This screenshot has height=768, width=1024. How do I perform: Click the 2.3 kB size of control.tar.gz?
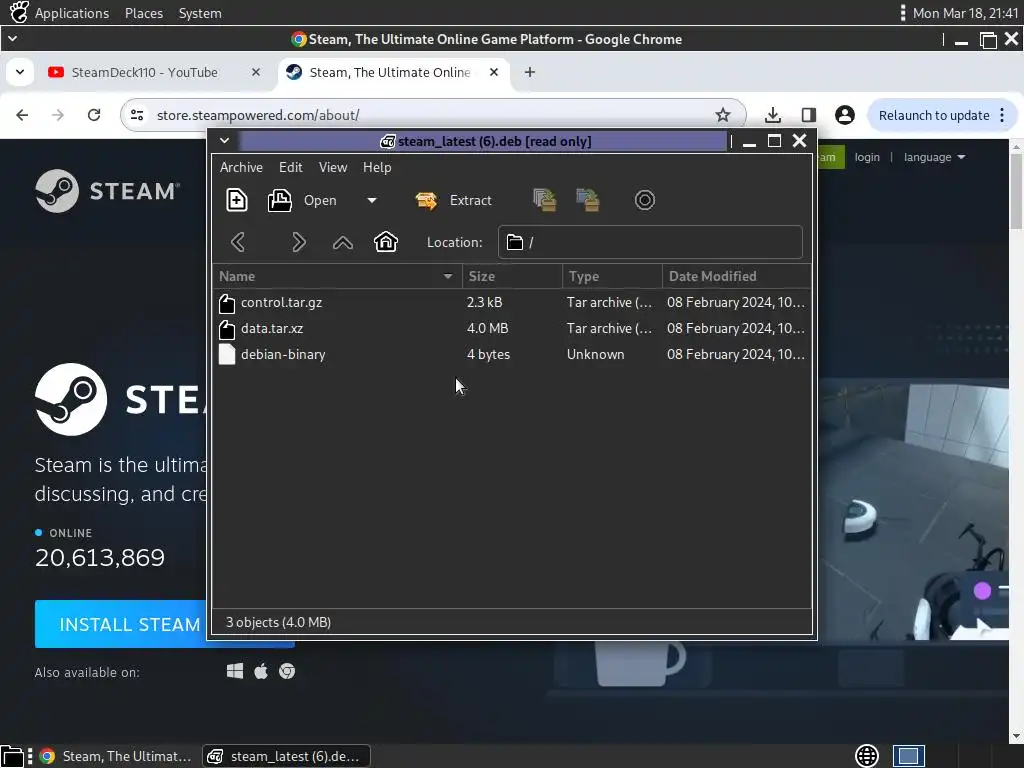coord(484,302)
